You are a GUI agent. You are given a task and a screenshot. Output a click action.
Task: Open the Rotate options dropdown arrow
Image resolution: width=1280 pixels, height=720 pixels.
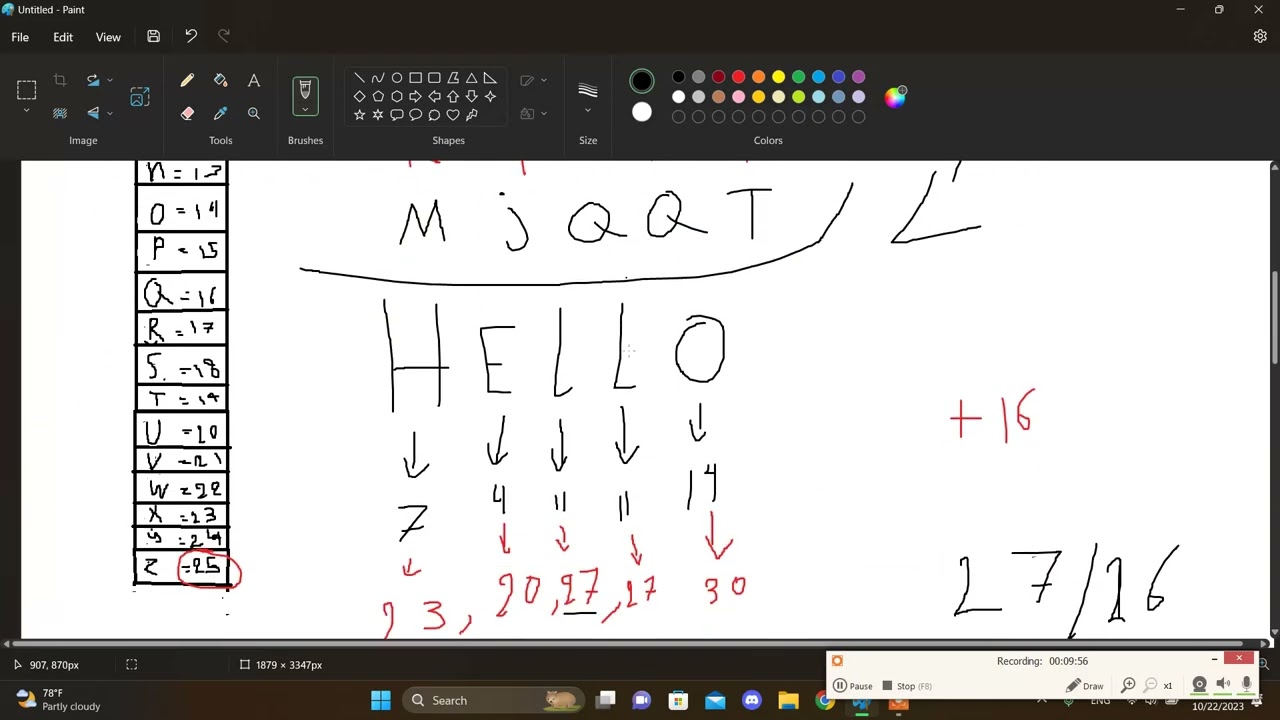pos(110,80)
